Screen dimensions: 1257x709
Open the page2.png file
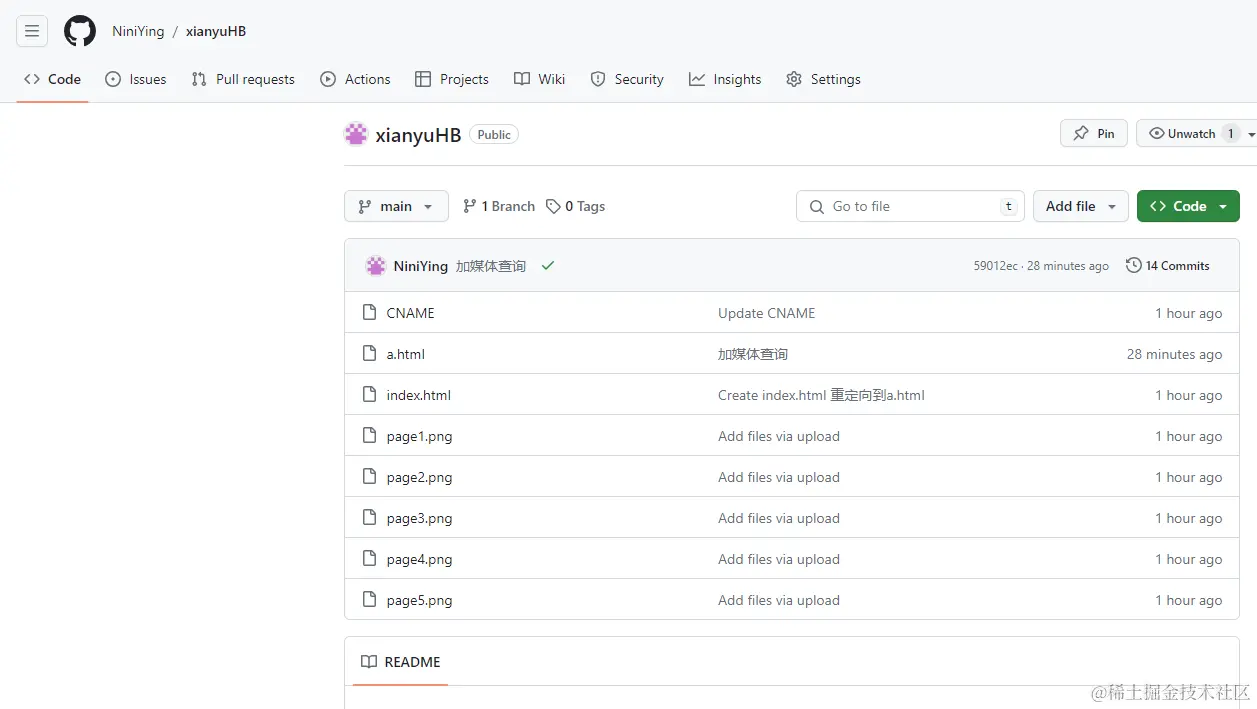[x=420, y=477]
